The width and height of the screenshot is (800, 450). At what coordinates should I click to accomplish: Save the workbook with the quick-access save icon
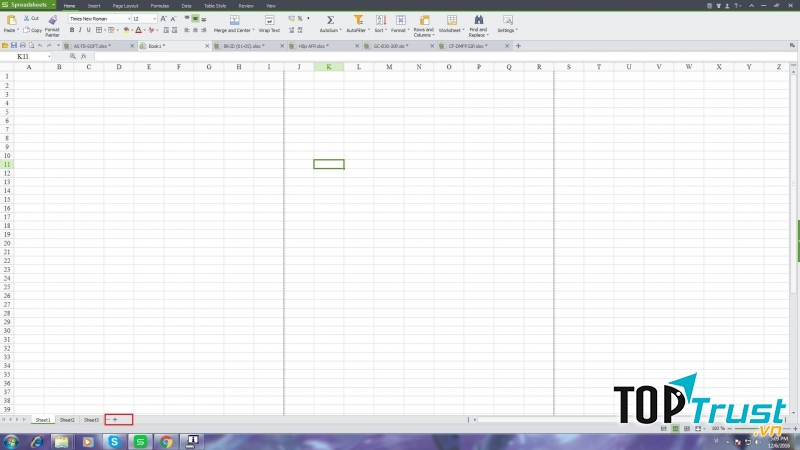[14, 46]
